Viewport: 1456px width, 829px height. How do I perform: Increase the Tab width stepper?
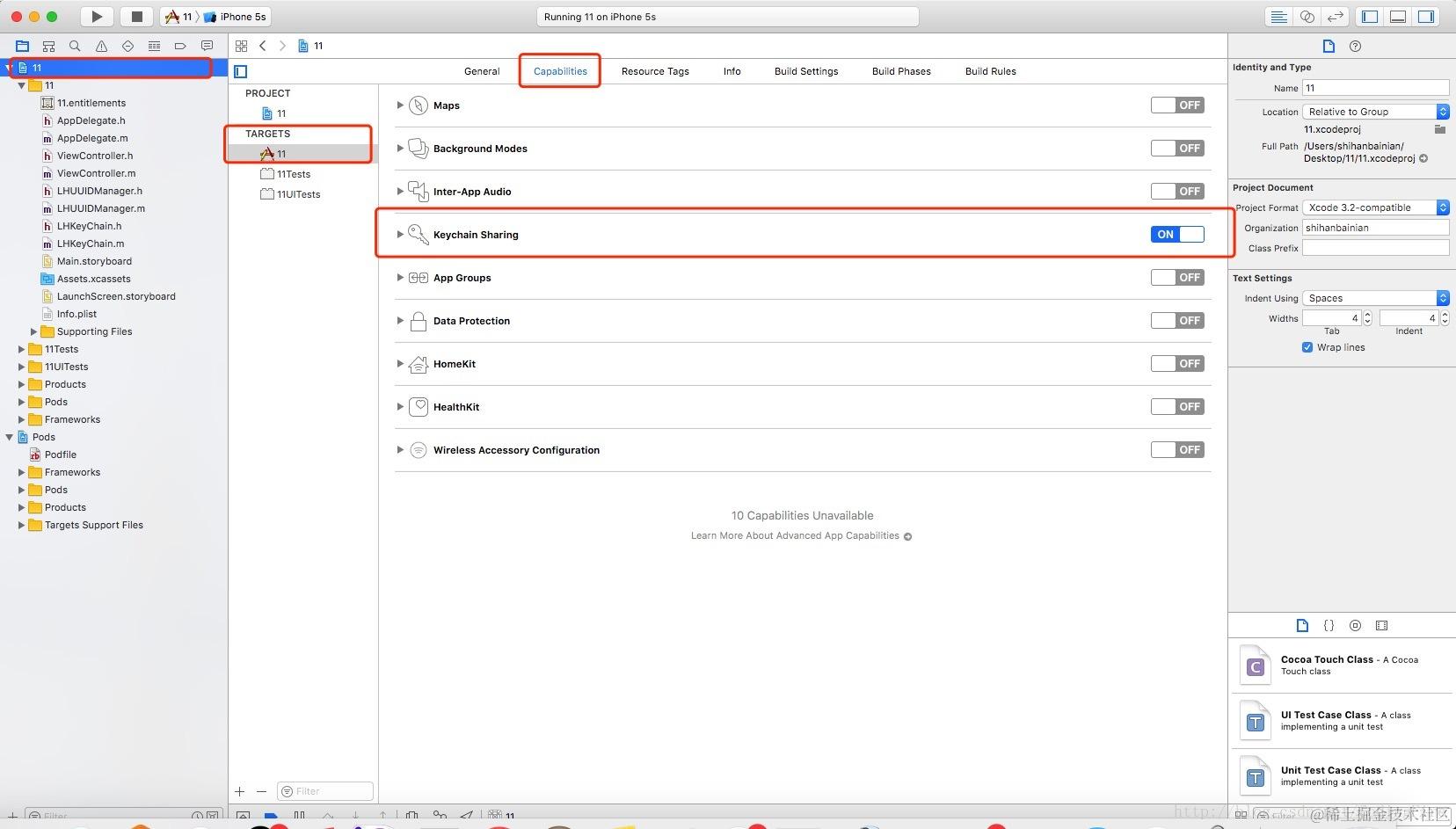pyautogui.click(x=1367, y=315)
